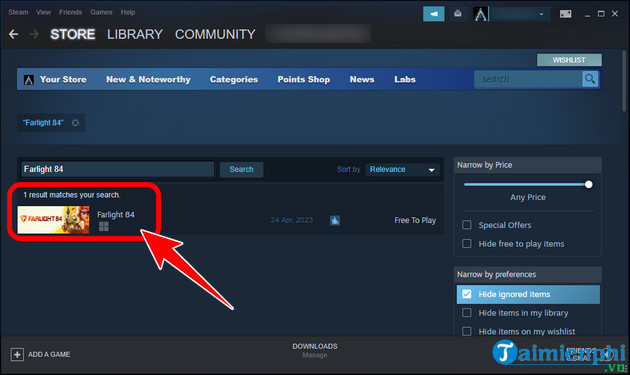Click the Add a Game plus icon
Viewport: 630px width, 375px height.
pyautogui.click(x=17, y=355)
